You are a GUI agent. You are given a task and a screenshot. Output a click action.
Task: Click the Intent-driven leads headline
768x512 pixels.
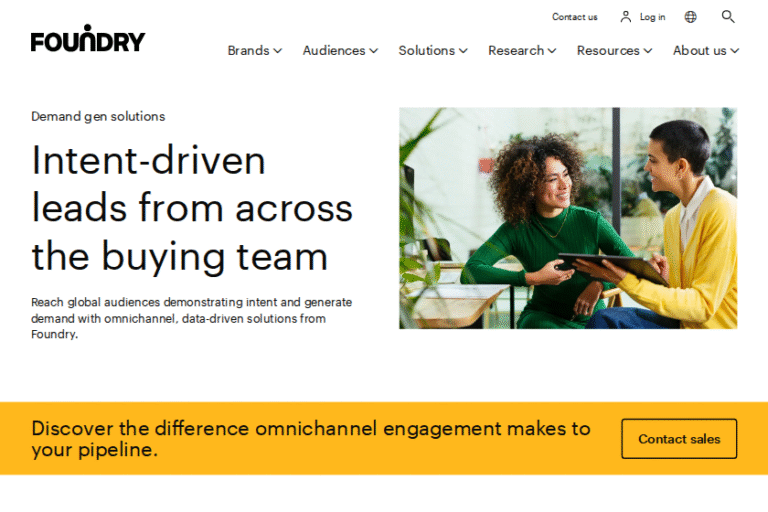pyautogui.click(x=192, y=208)
